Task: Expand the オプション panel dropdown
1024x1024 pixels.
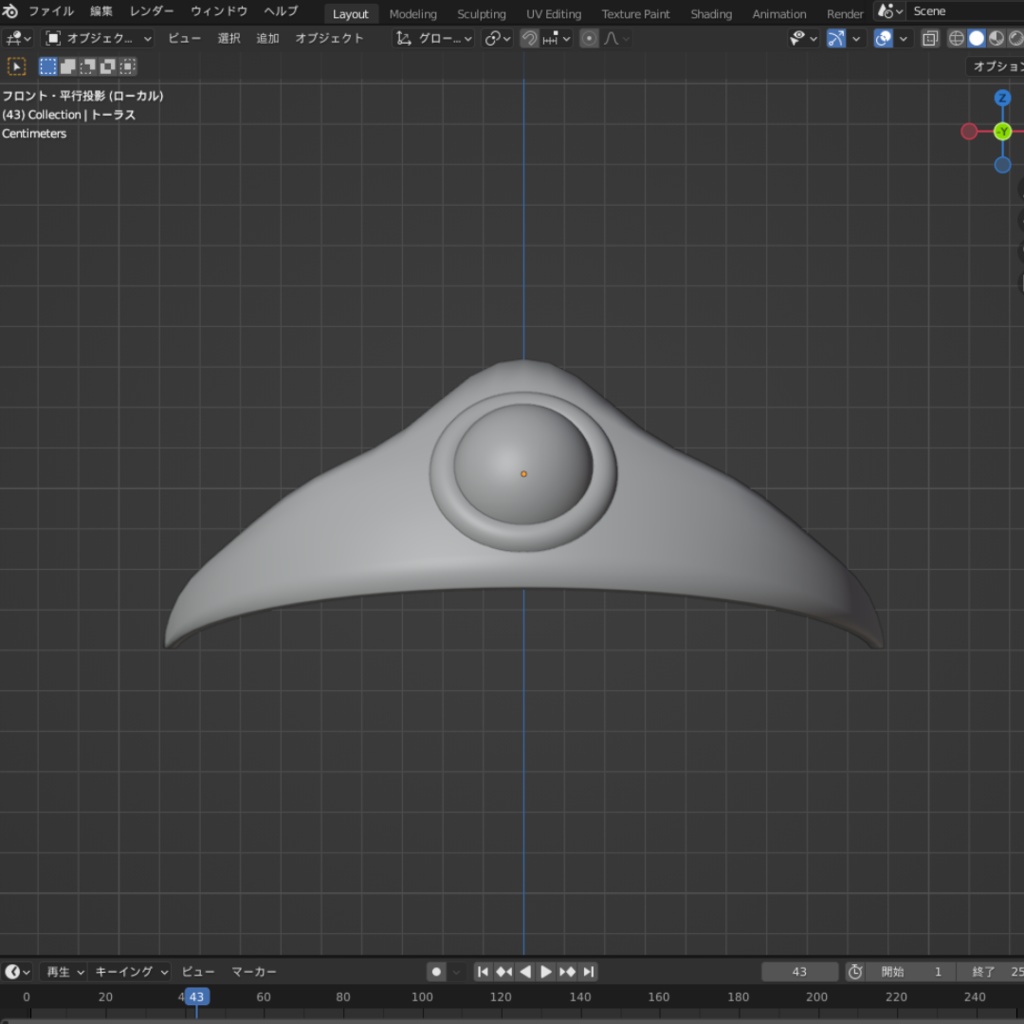Action: coord(995,64)
